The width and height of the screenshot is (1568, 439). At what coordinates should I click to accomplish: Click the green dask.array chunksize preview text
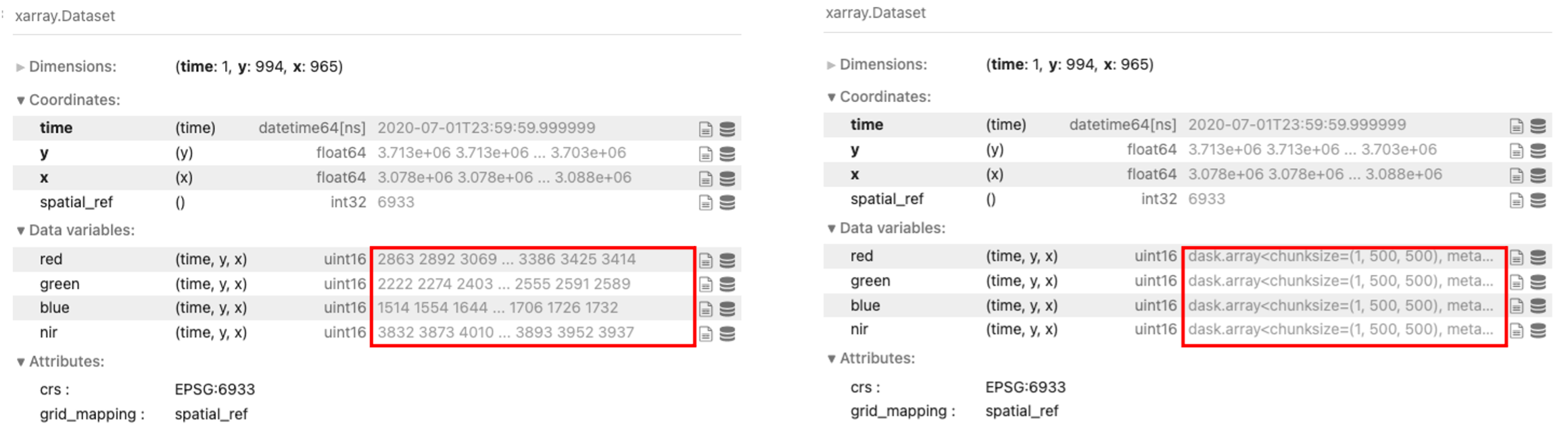[x=1340, y=281]
